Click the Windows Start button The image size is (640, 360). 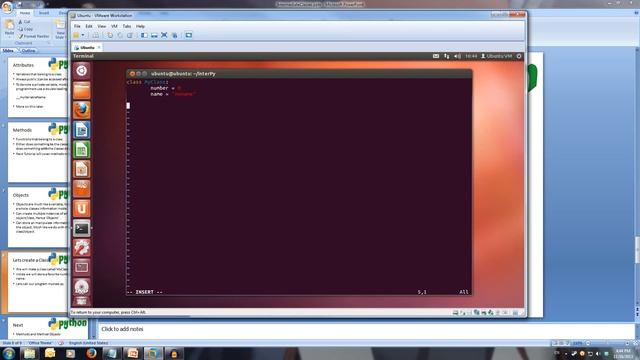pos(8,353)
